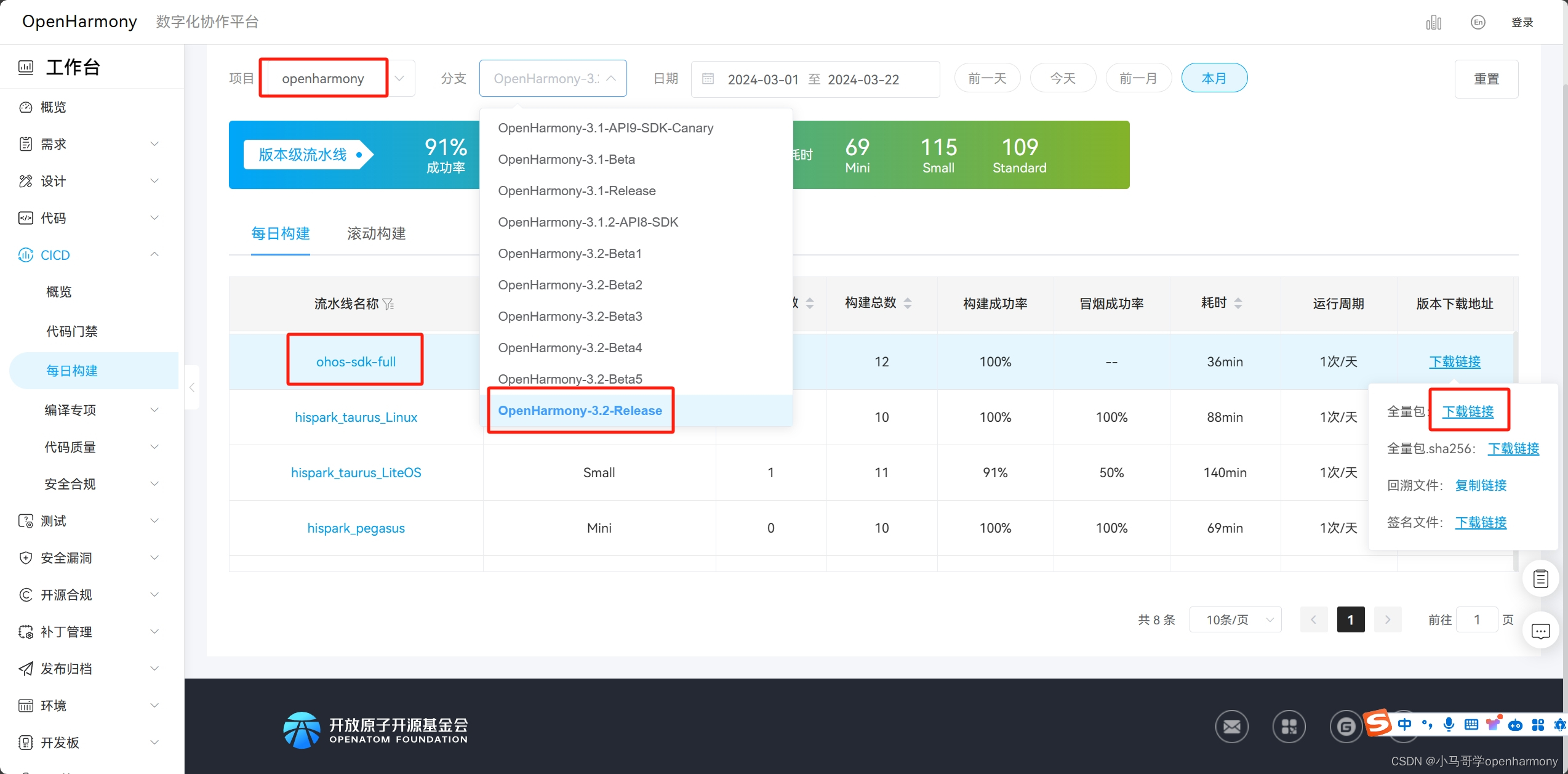
Task: Click the page number input next to 前往
Action: pyautogui.click(x=1478, y=619)
